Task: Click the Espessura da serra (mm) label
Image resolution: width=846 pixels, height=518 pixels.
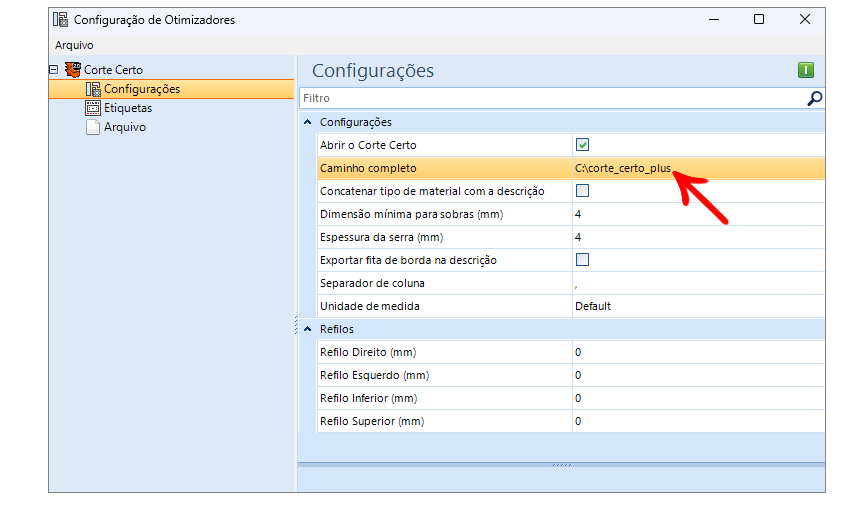Action: click(381, 237)
